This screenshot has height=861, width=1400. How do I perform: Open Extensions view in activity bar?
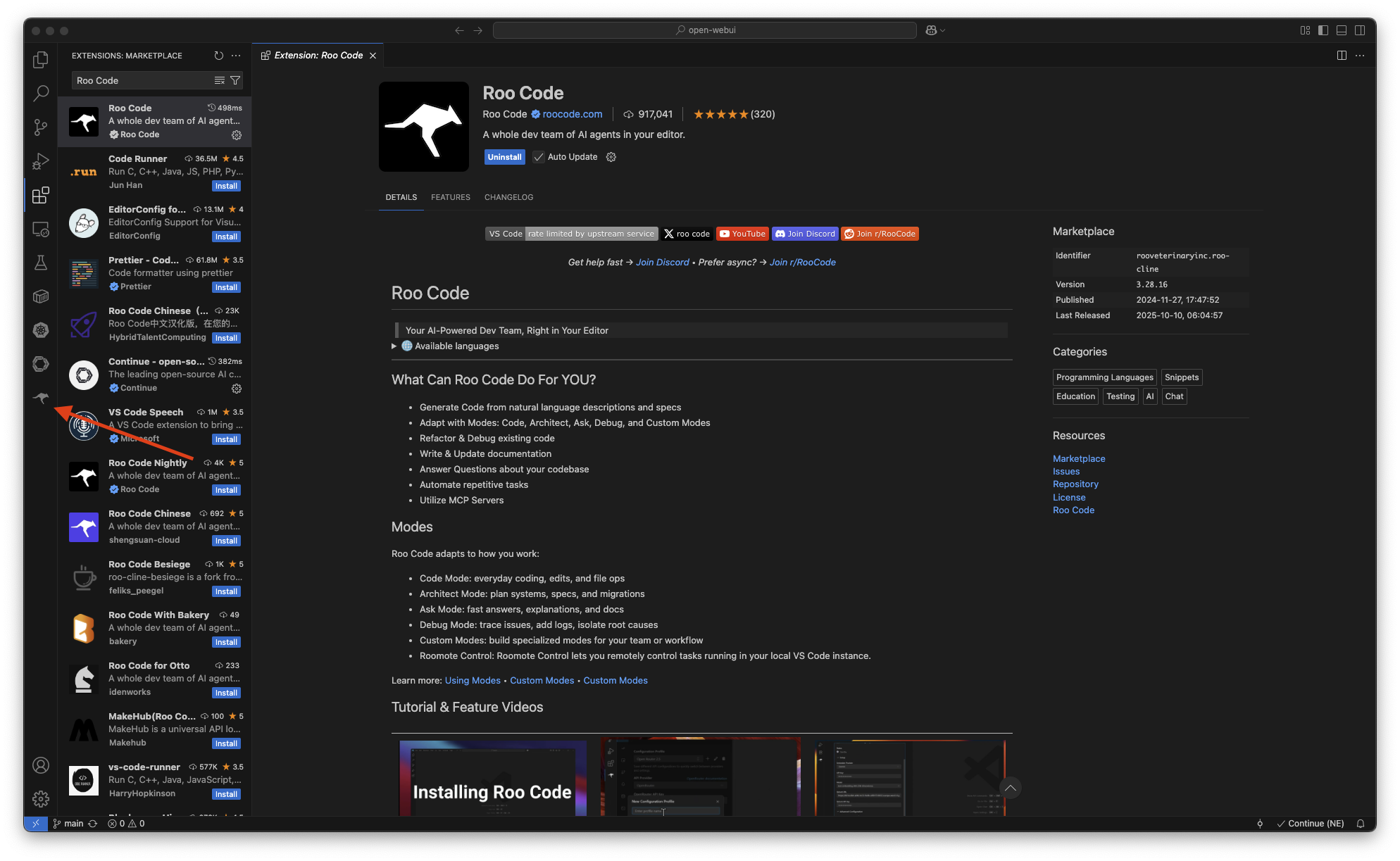point(41,195)
